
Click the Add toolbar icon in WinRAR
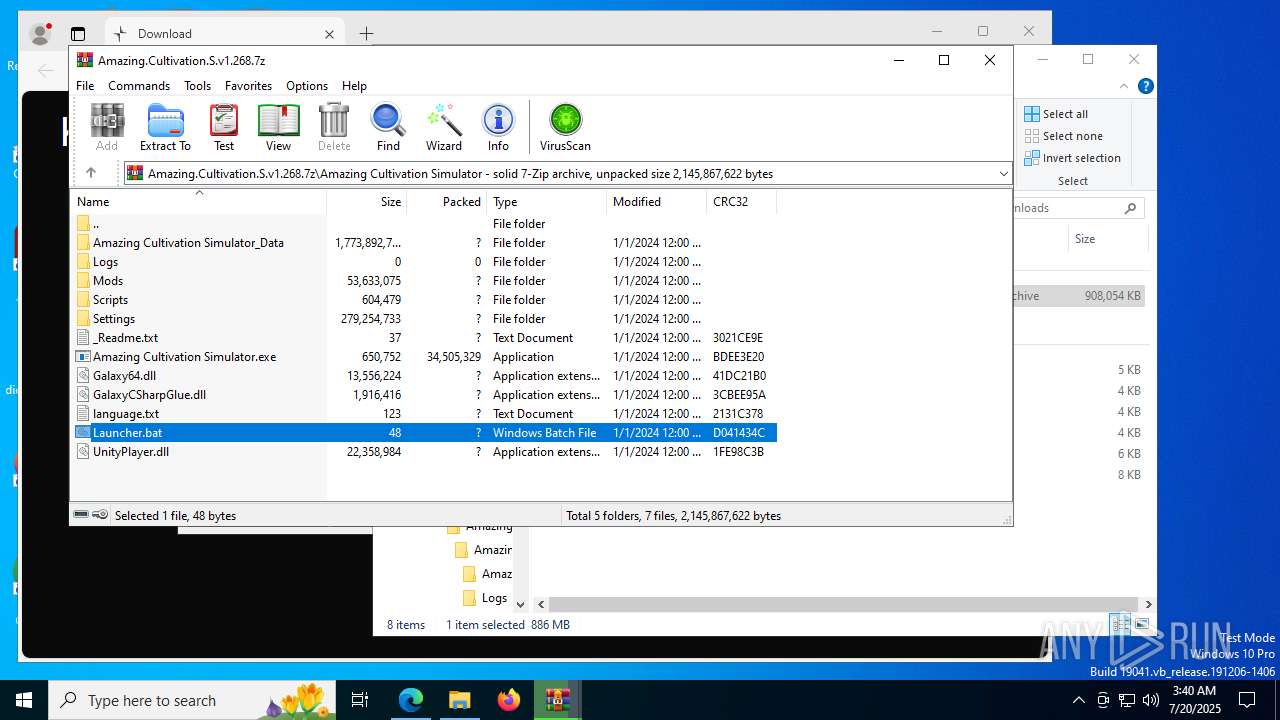pyautogui.click(x=107, y=128)
